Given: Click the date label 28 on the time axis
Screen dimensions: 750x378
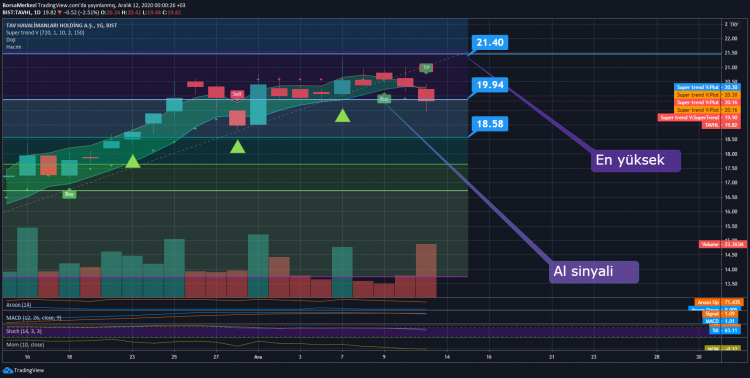Looking at the screenshot, I should pos(656,357).
